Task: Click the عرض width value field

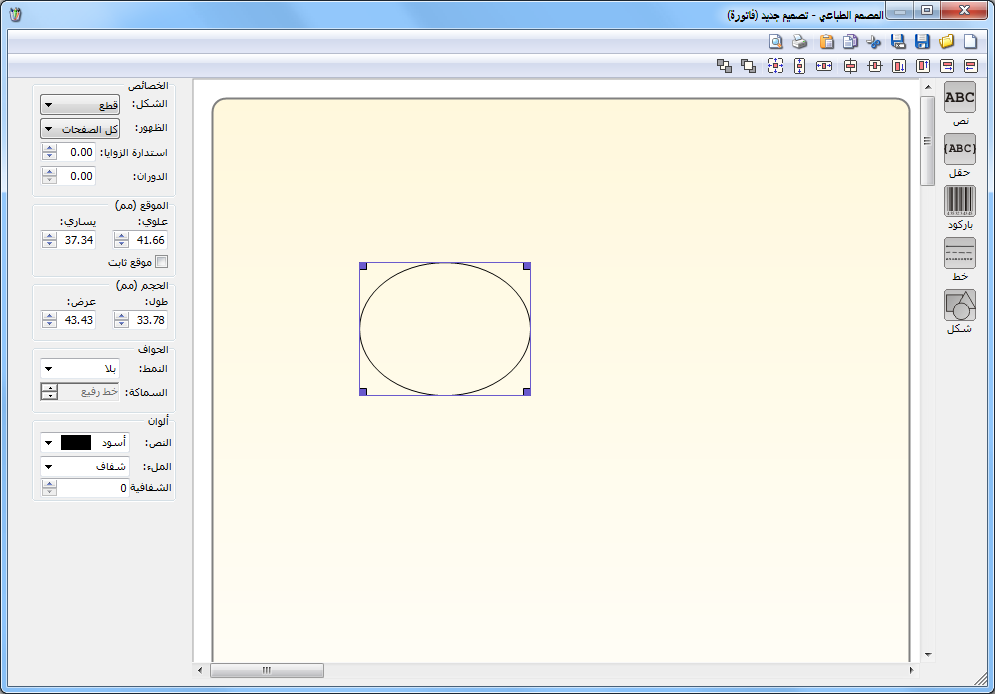Action: pos(77,320)
